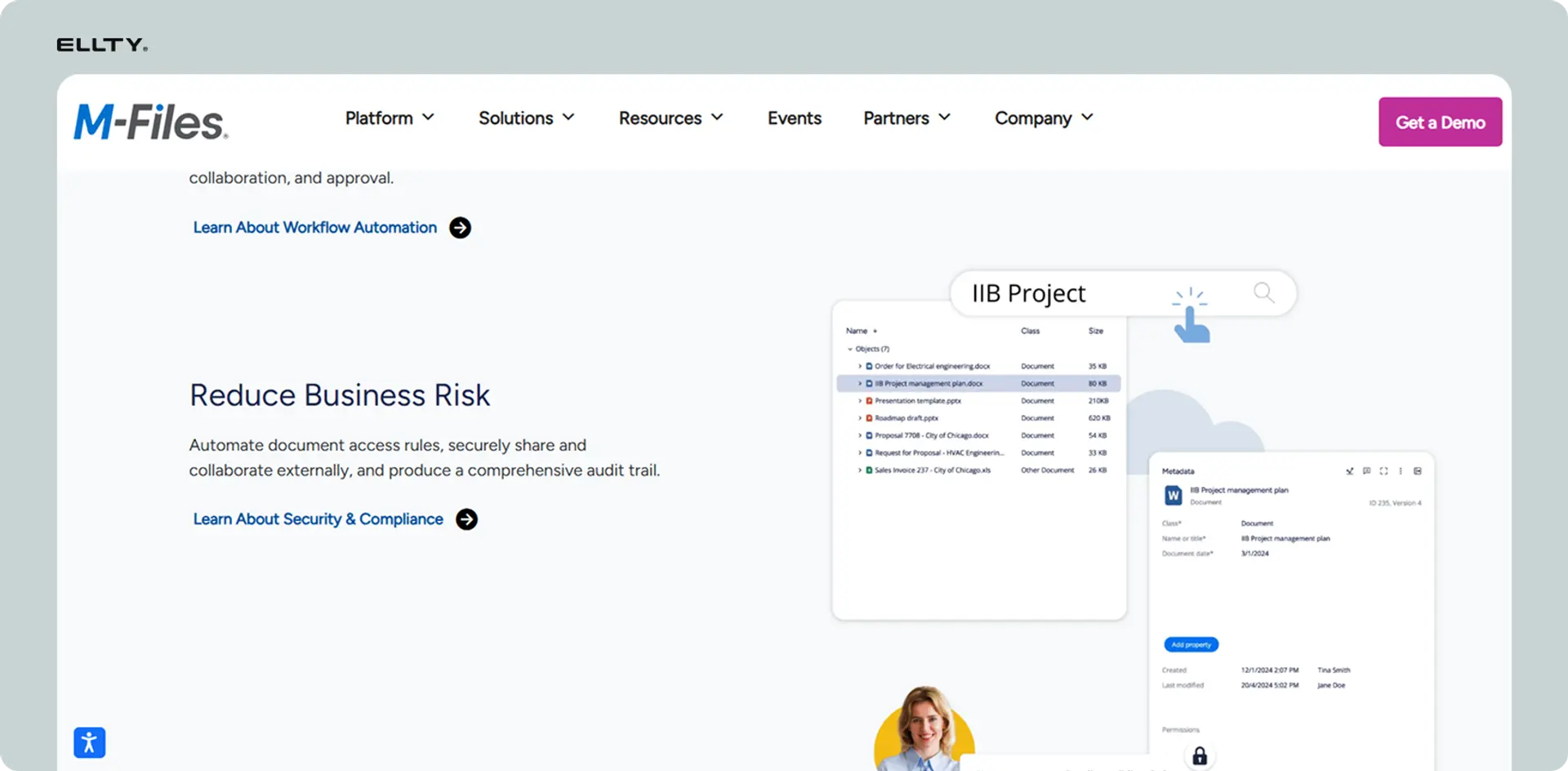The width and height of the screenshot is (1568, 771).
Task: Click the file icon of Presentation template.pptx
Action: [869, 401]
